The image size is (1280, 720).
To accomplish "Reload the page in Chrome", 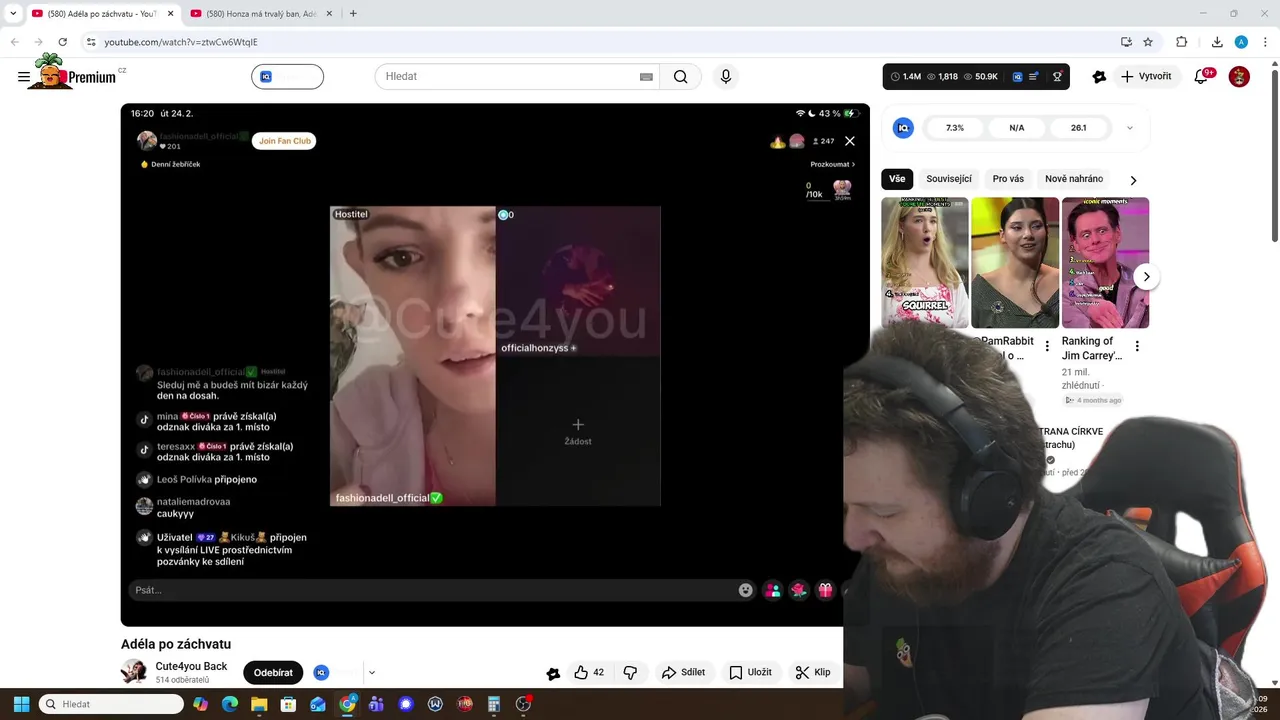I will coord(62,42).
